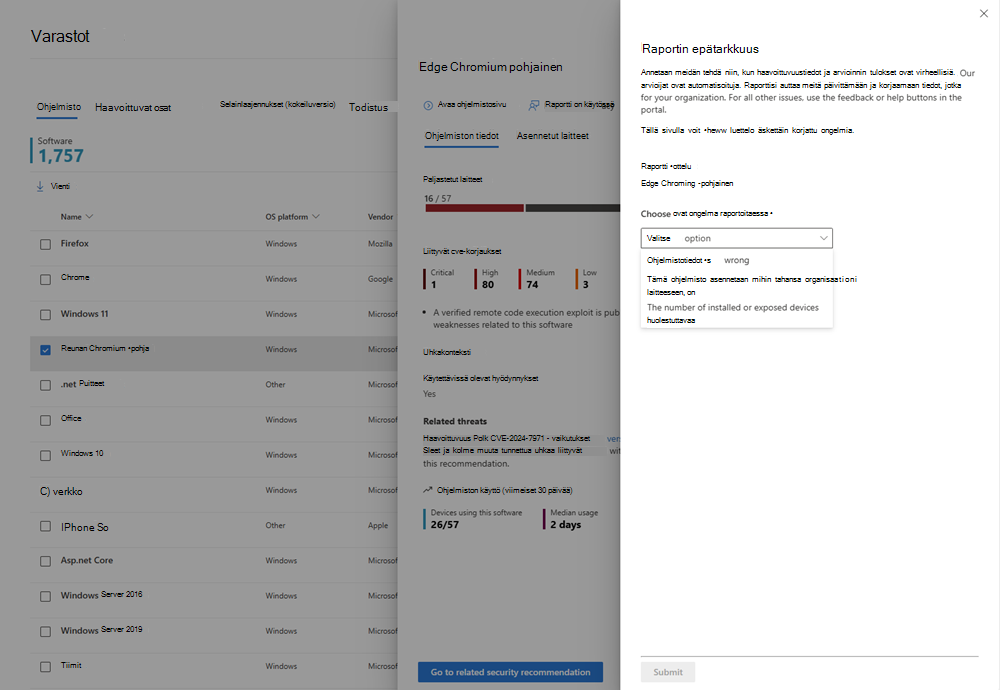Check the IPhone So row checkbox
This screenshot has height=690, width=1000.
pos(45,526)
